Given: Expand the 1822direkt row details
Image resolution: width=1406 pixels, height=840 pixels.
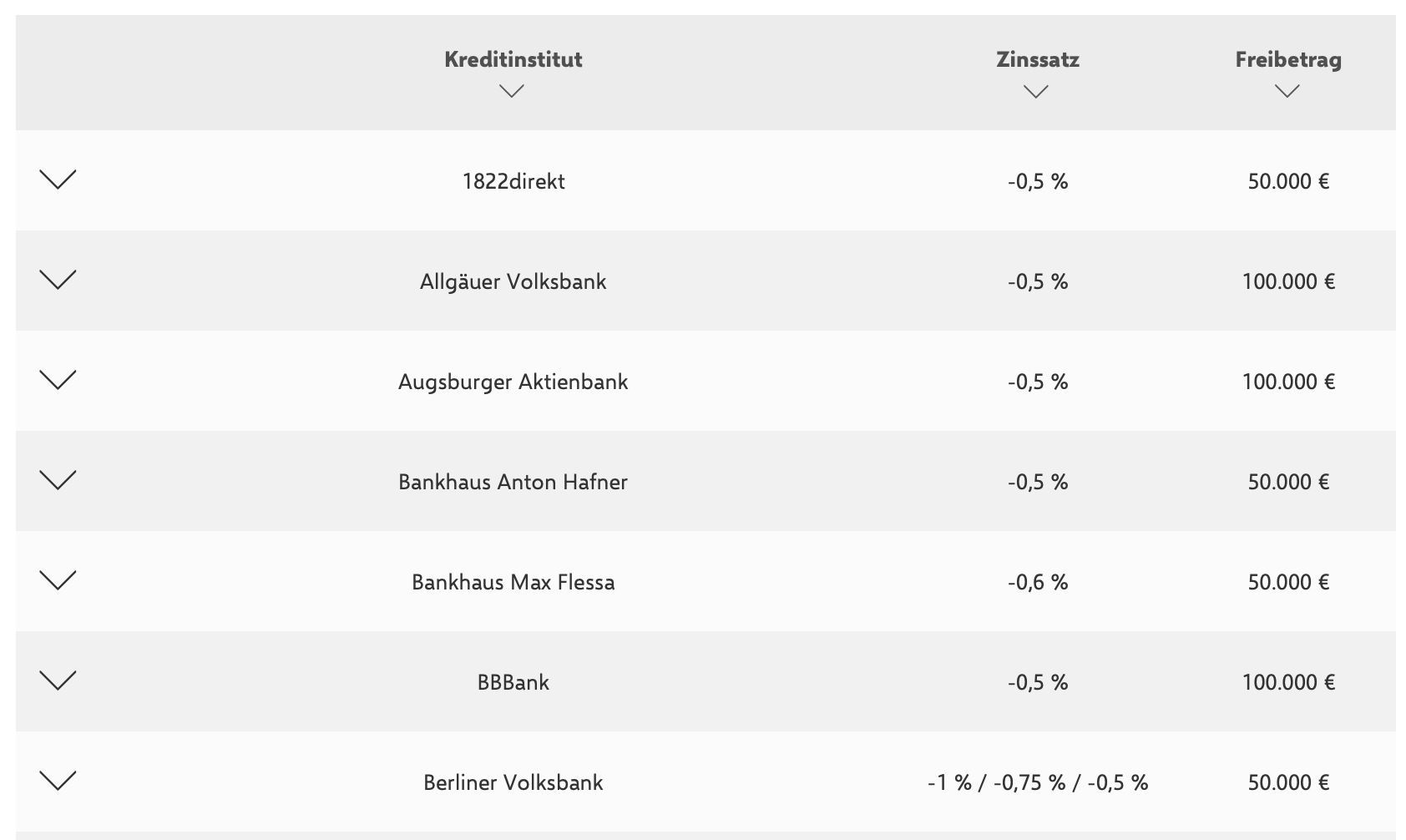Looking at the screenshot, I should (x=58, y=180).
